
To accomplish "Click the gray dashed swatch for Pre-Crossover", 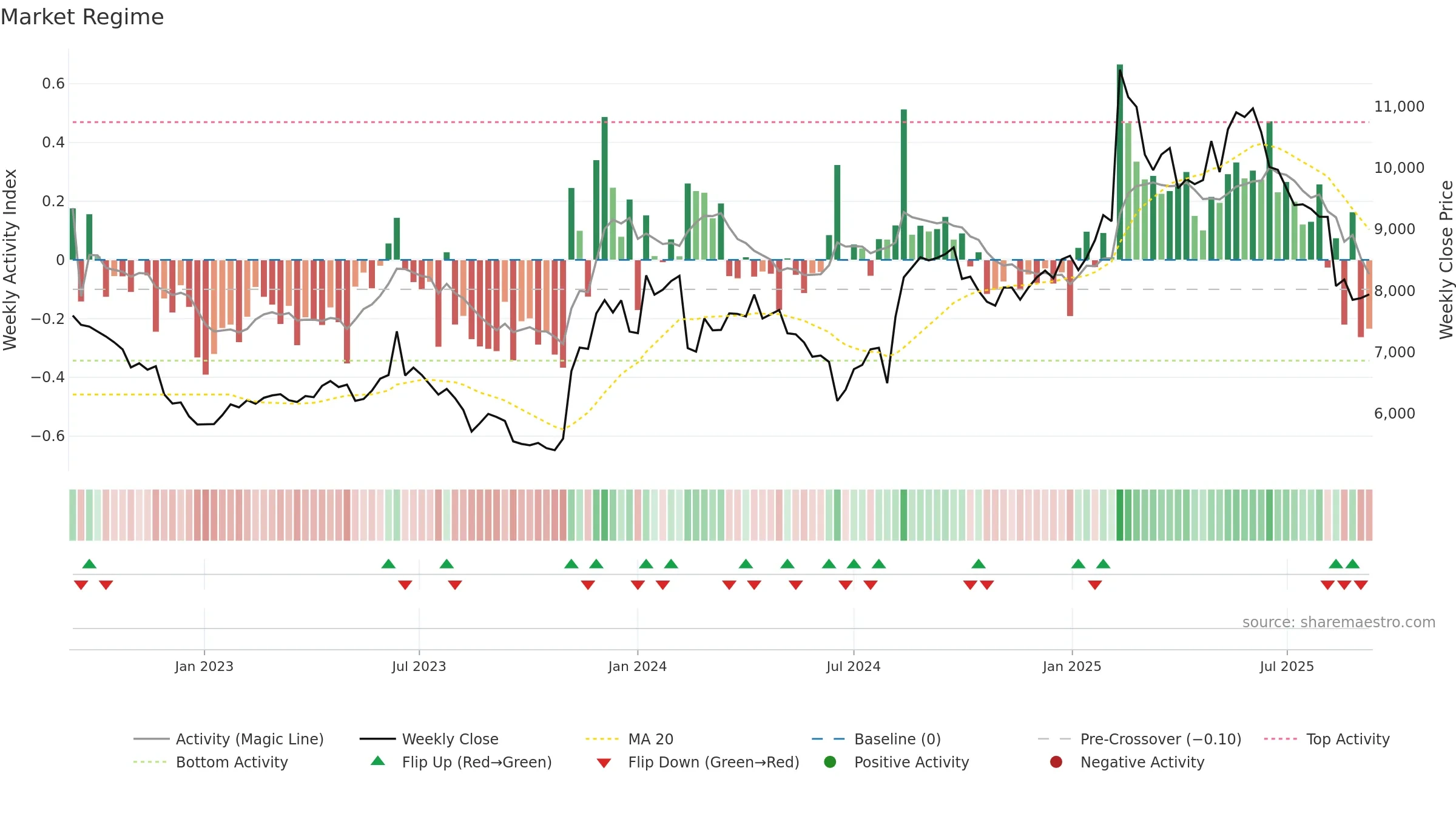I will 1054,739.
